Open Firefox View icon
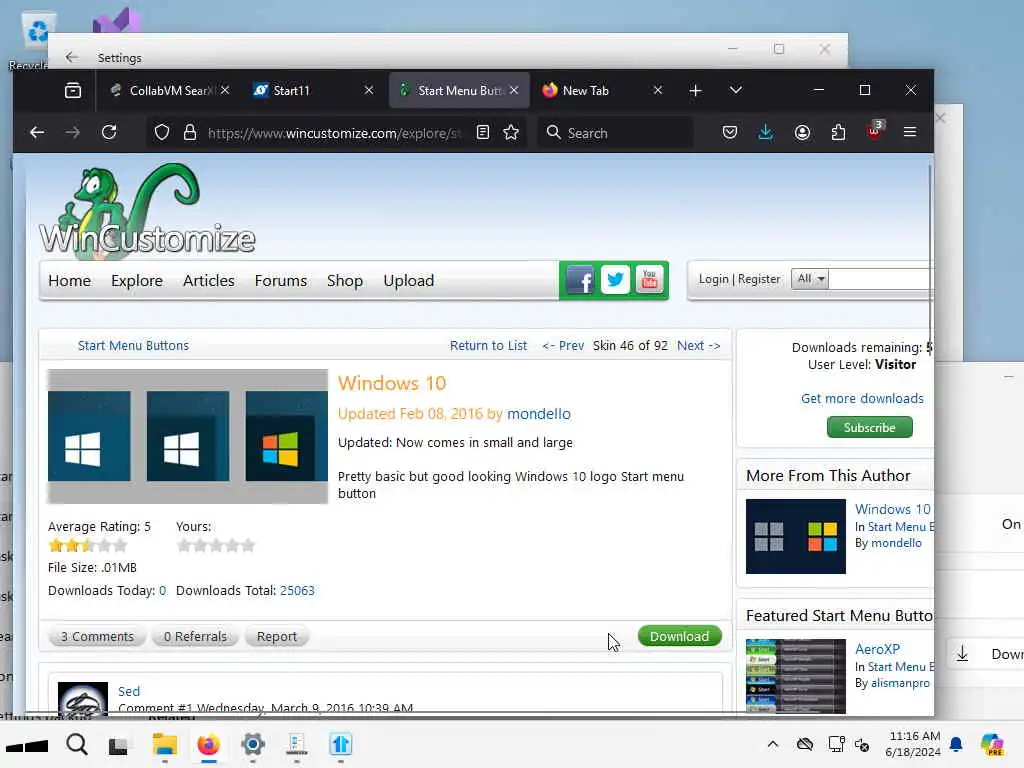The height and width of the screenshot is (768, 1024). click(73, 90)
